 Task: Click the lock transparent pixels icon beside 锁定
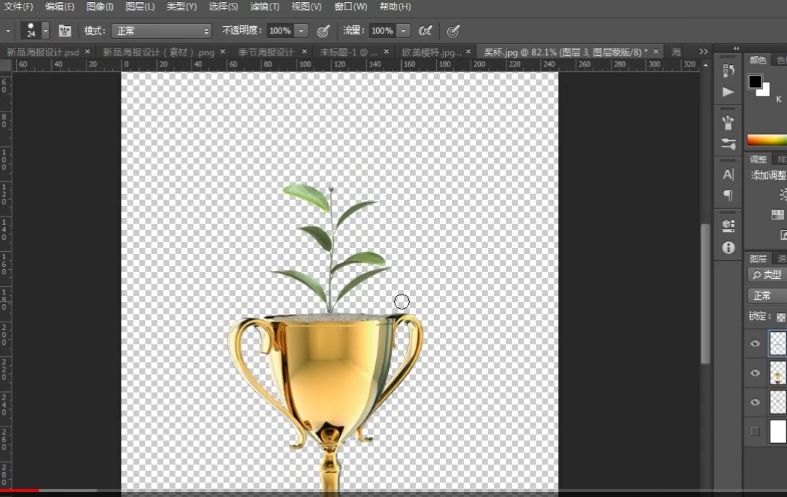[x=781, y=317]
